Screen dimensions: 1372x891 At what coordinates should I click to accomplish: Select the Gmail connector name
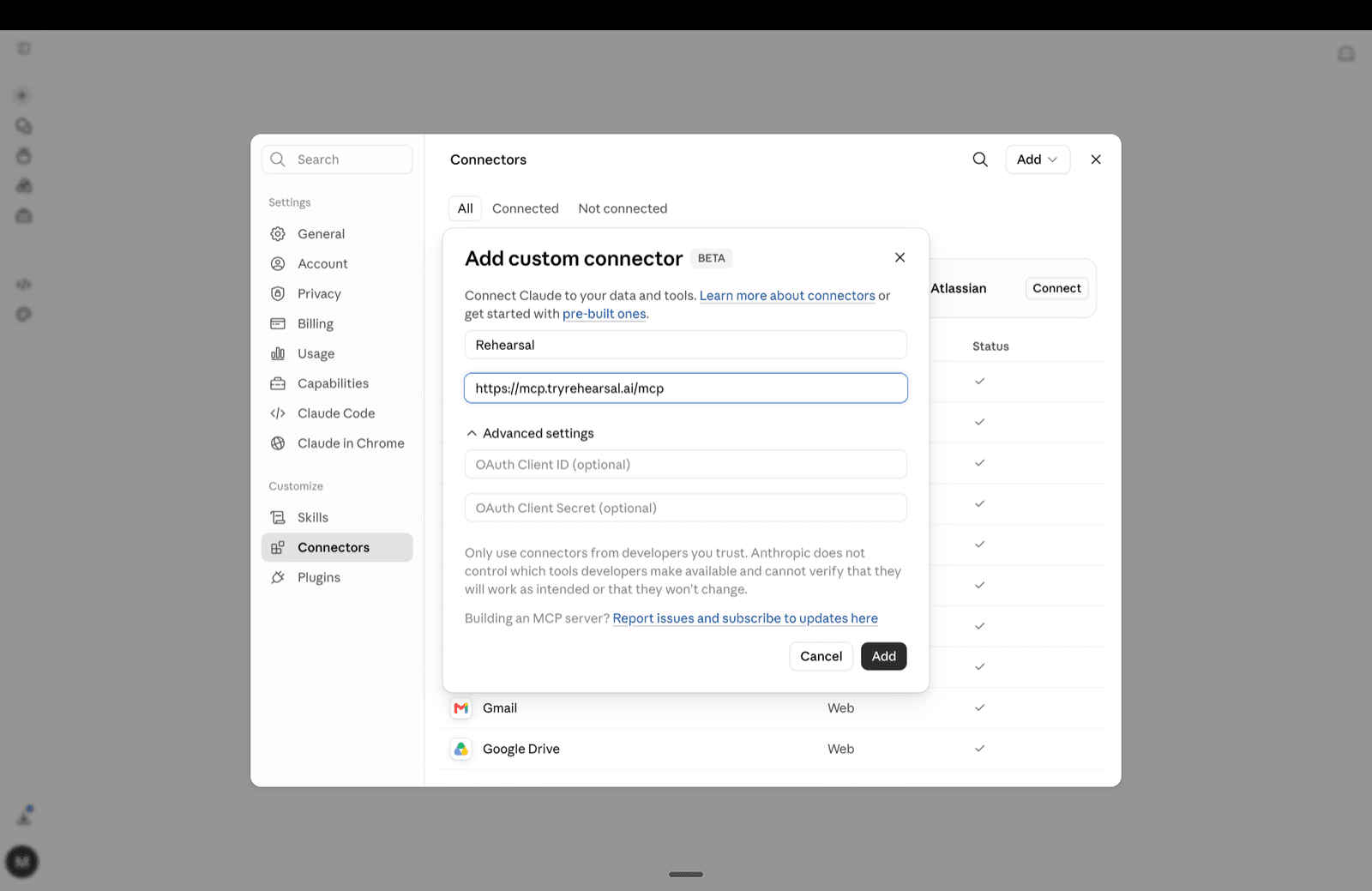[500, 708]
